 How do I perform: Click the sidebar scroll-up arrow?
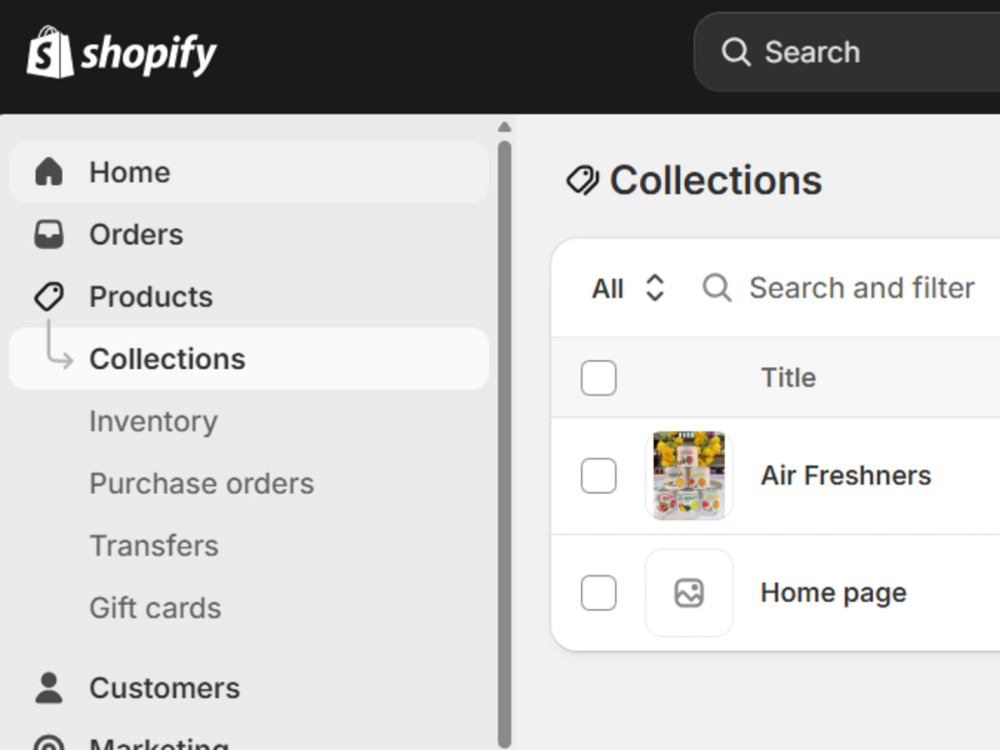click(504, 127)
